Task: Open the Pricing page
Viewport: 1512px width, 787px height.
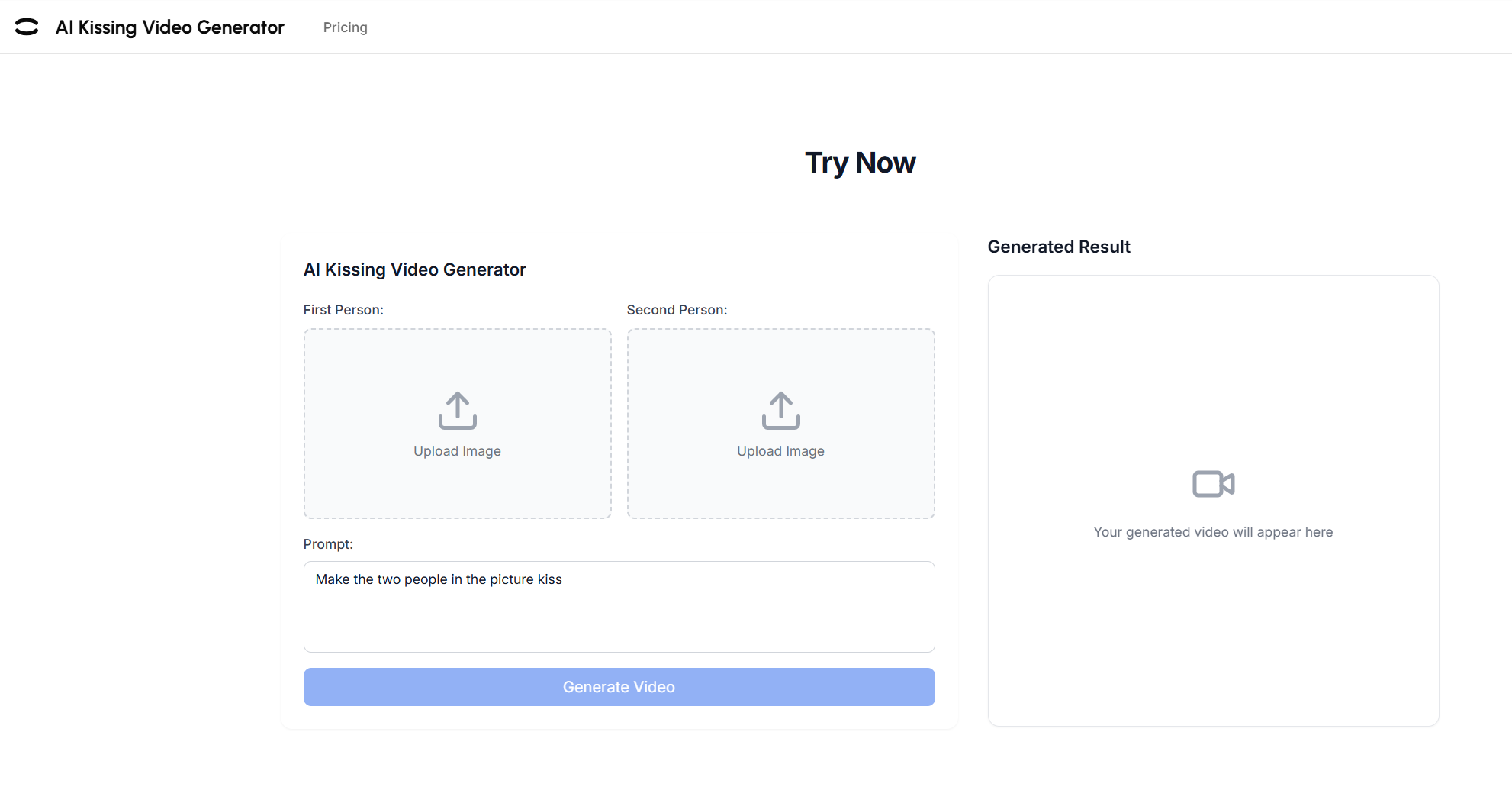Action: 345,27
